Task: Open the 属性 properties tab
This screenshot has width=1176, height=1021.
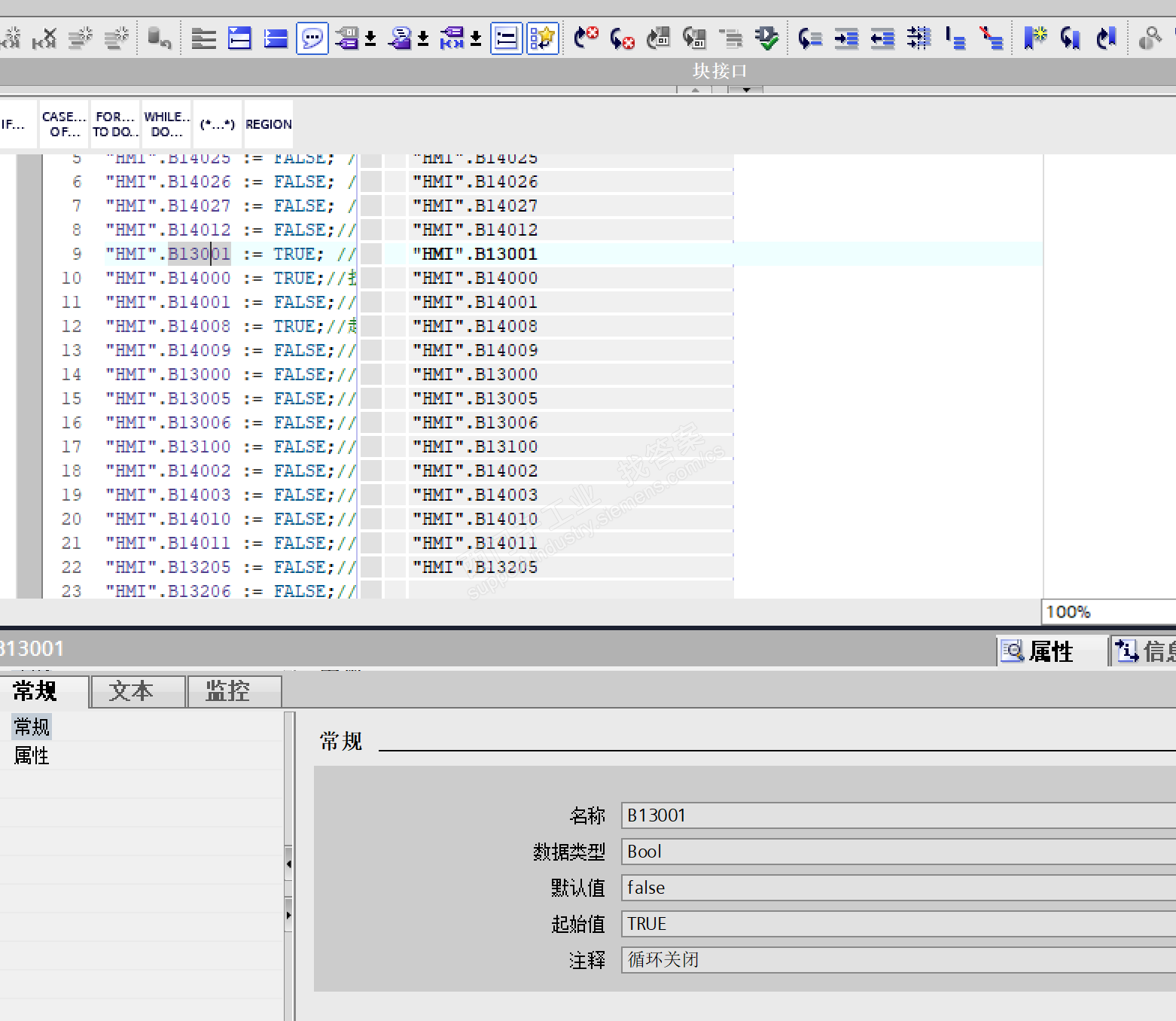Action: 1050,651
